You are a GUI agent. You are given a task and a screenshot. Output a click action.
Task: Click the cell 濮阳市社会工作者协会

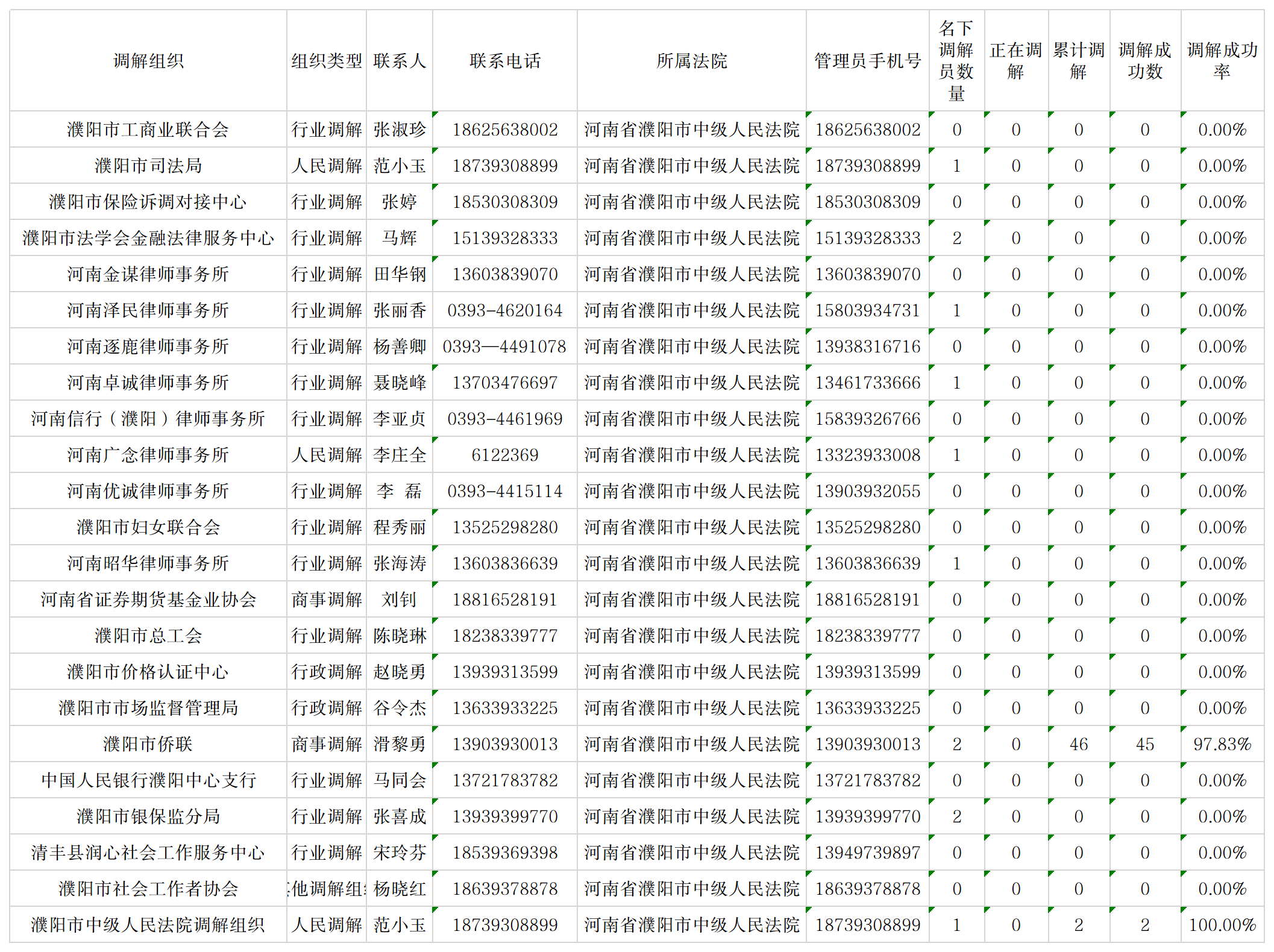(148, 889)
